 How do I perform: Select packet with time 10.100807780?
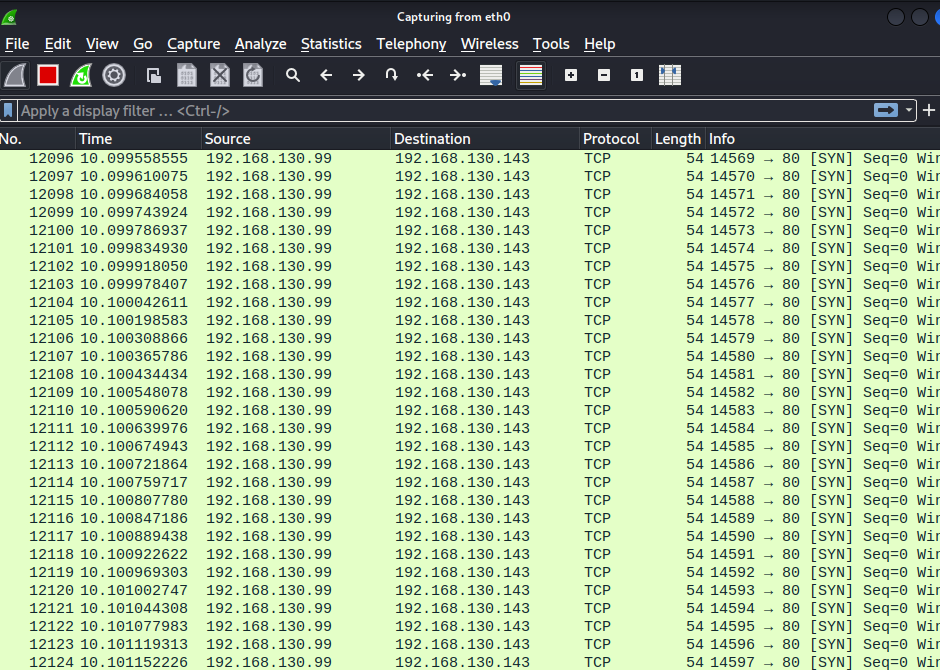pos(470,500)
